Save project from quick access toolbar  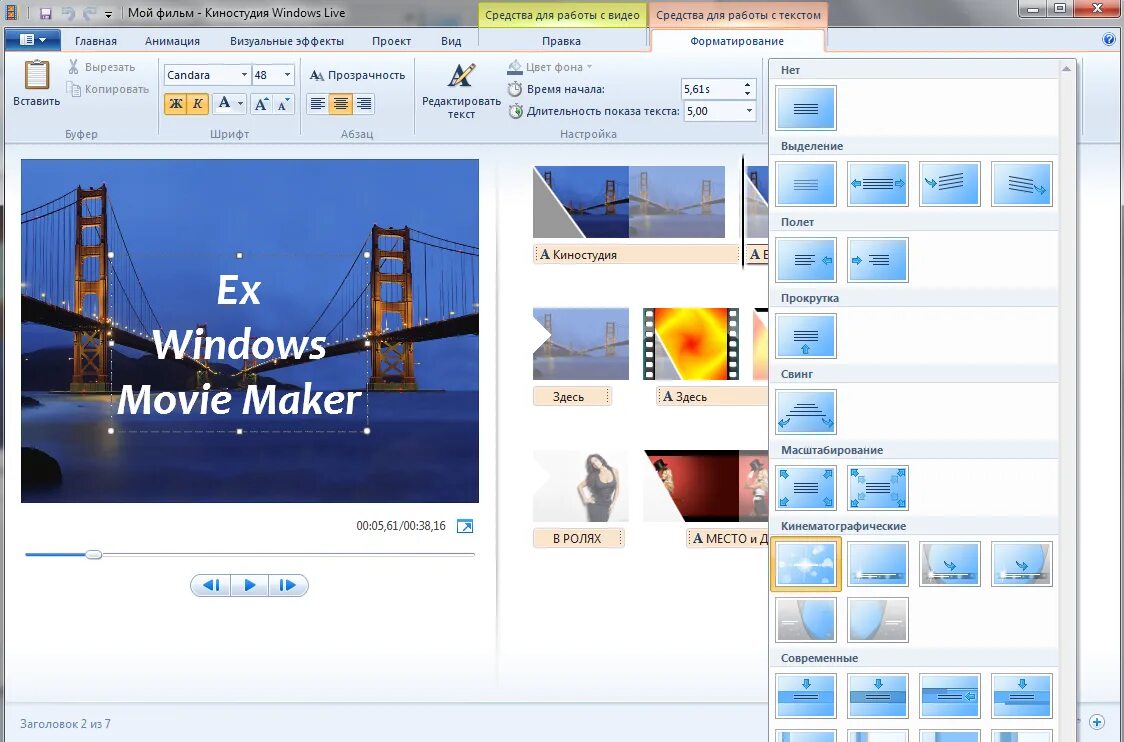[x=45, y=14]
